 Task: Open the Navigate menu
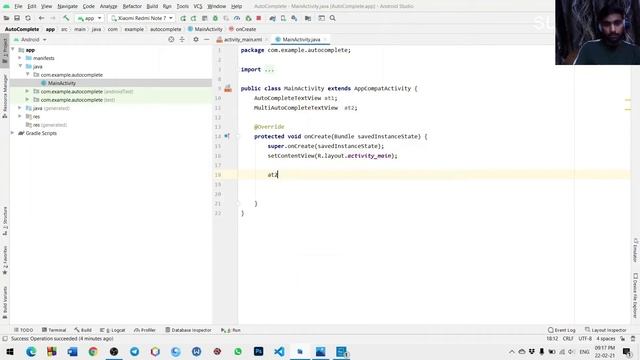coord(67,6)
